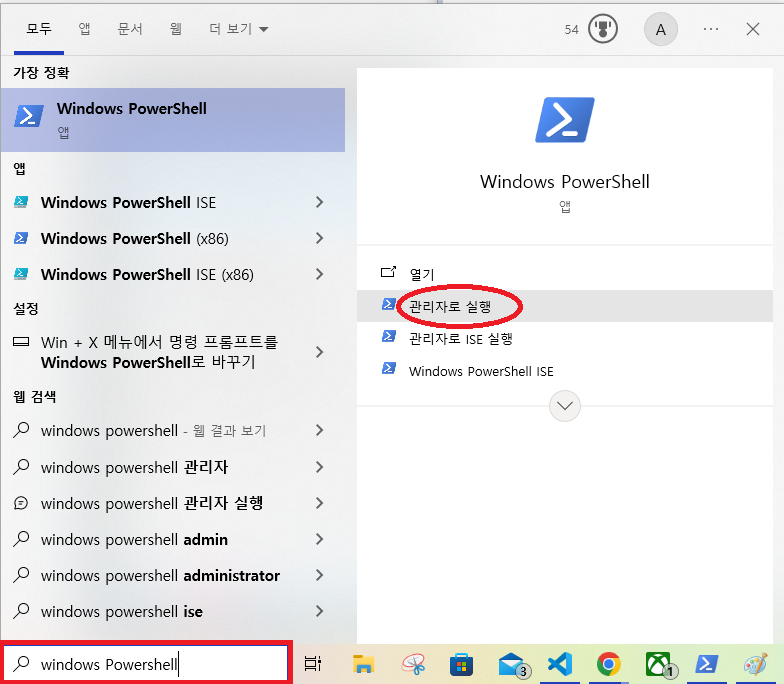Image resolution: width=784 pixels, height=684 pixels.
Task: Expand the 'windows powershell 관리자 실행' arrow
Action: tap(320, 503)
